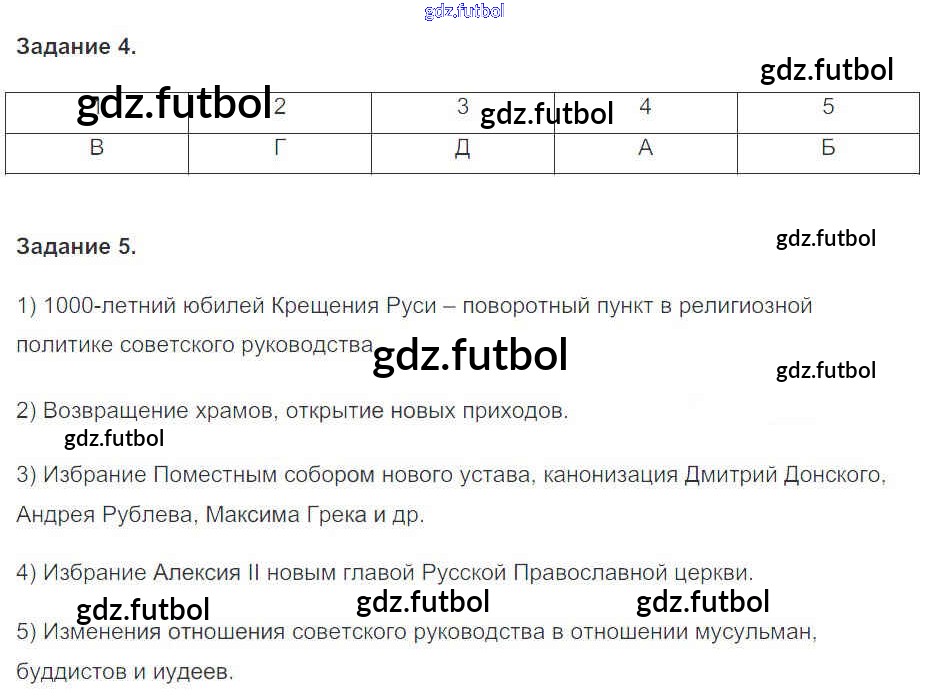Viewport: 928px width, 698px height.
Task: Click the "Задание 5." heading
Action: coord(76,247)
